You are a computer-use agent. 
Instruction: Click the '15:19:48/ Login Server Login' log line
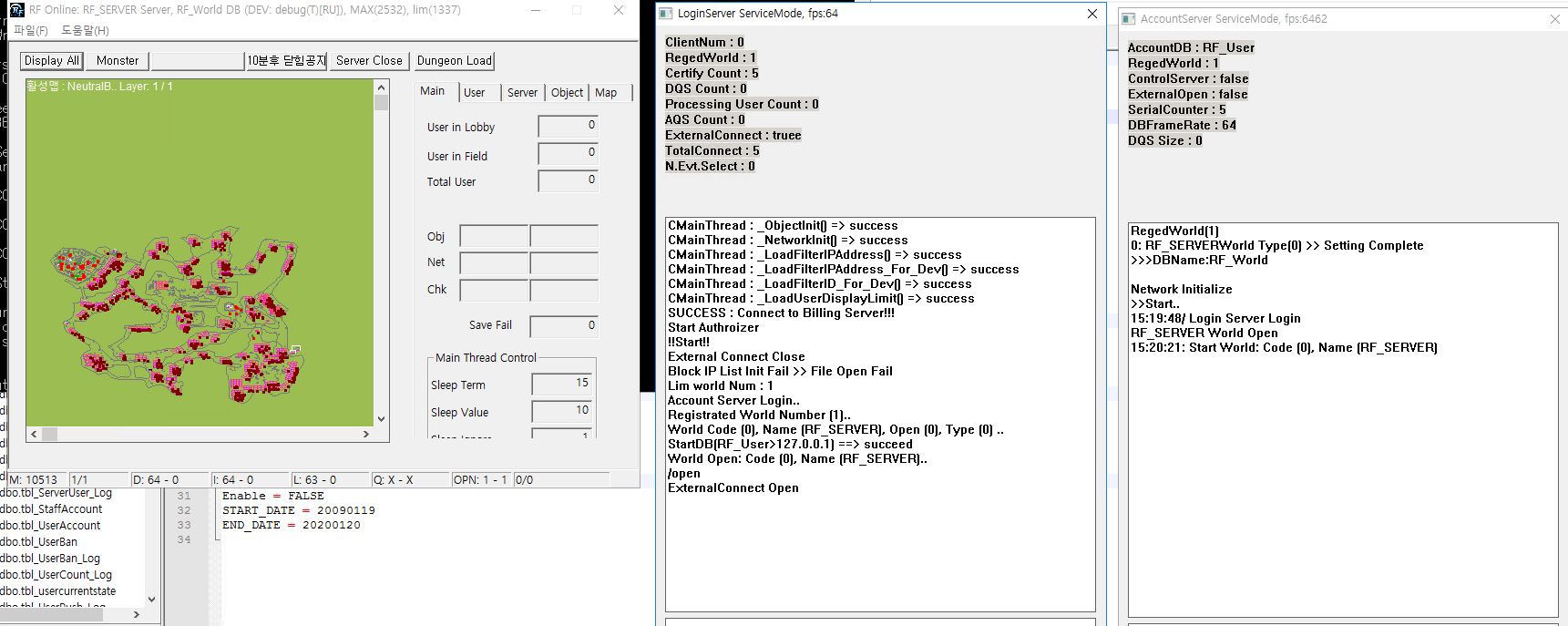1215,318
